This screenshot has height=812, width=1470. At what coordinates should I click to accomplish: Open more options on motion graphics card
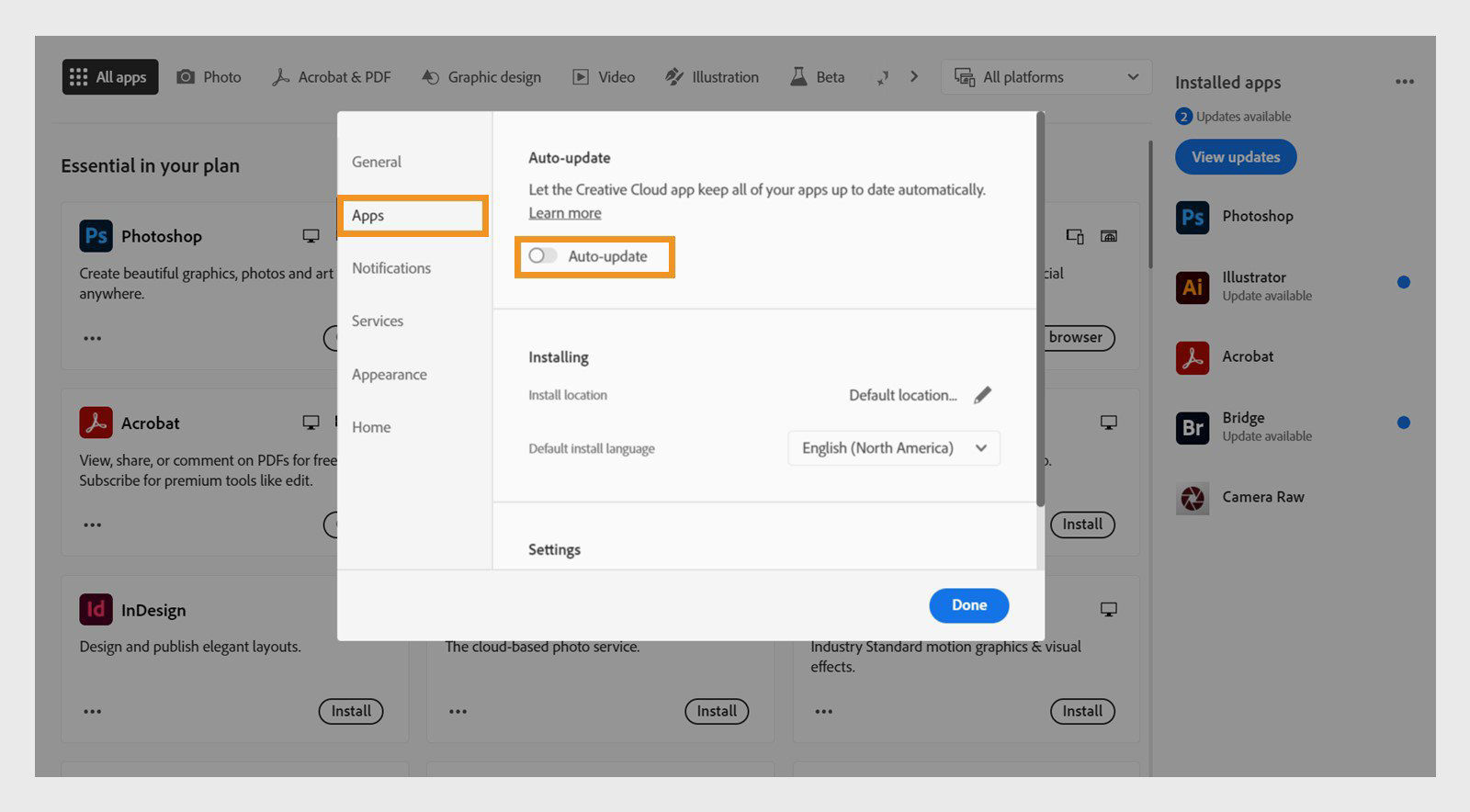coord(824,711)
